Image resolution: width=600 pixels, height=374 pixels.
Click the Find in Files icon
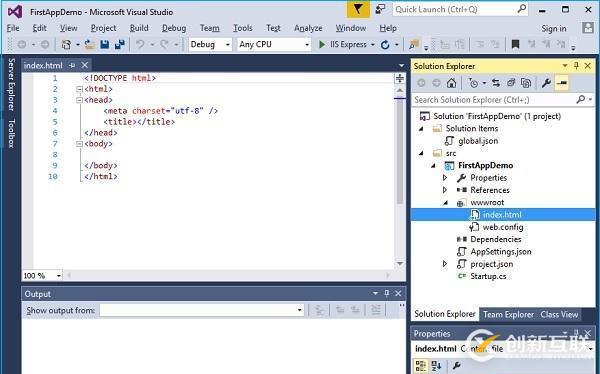(x=414, y=45)
